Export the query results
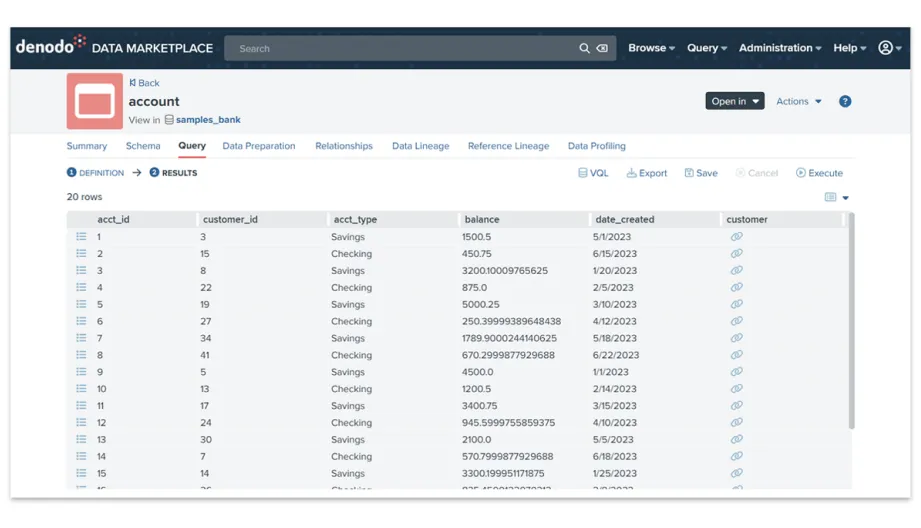This screenshot has width=921, height=528. point(647,173)
